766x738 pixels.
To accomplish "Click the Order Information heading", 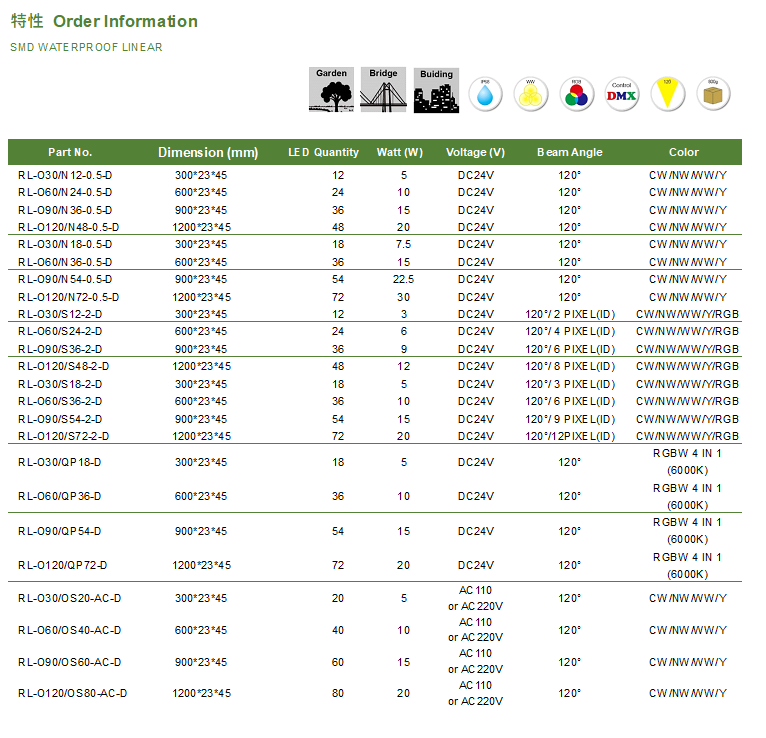I will 125,21.
